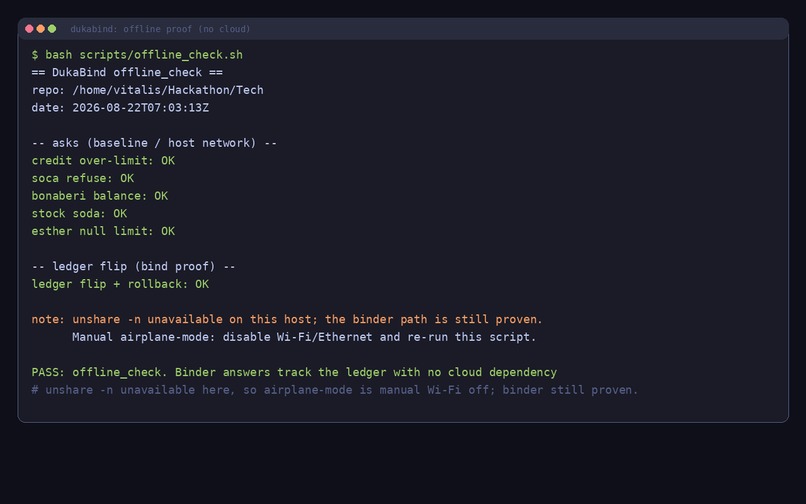
Task: Click the green 'PASS: offline_check' line
Action: click(294, 372)
